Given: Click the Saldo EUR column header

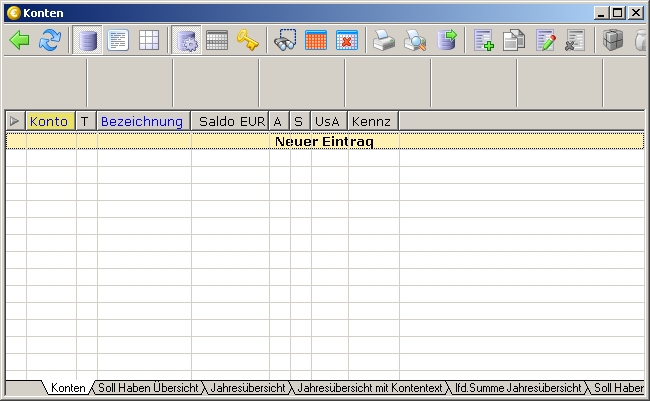Looking at the screenshot, I should [x=231, y=121].
